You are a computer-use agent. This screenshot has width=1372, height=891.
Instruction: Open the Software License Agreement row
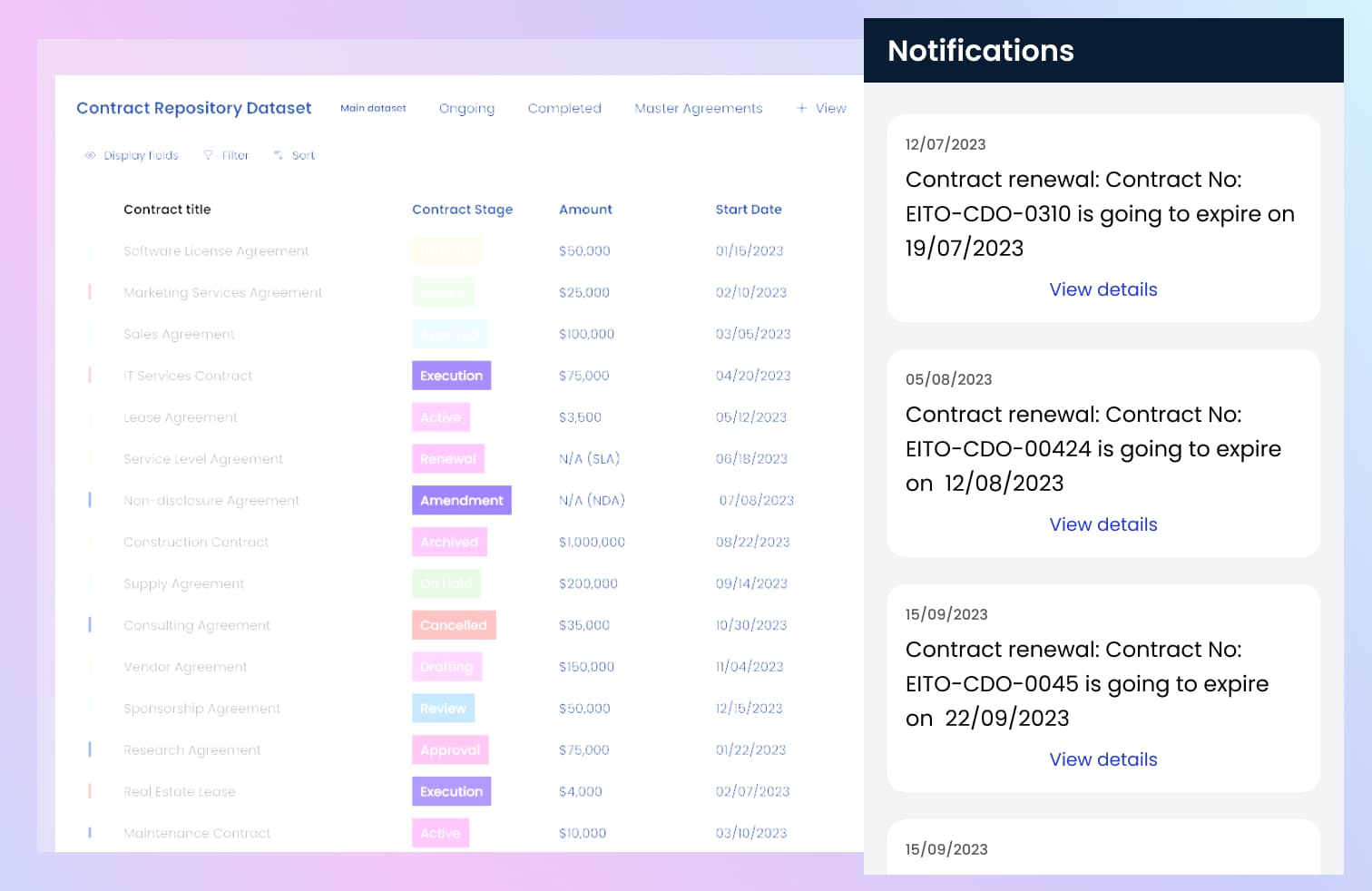click(216, 251)
